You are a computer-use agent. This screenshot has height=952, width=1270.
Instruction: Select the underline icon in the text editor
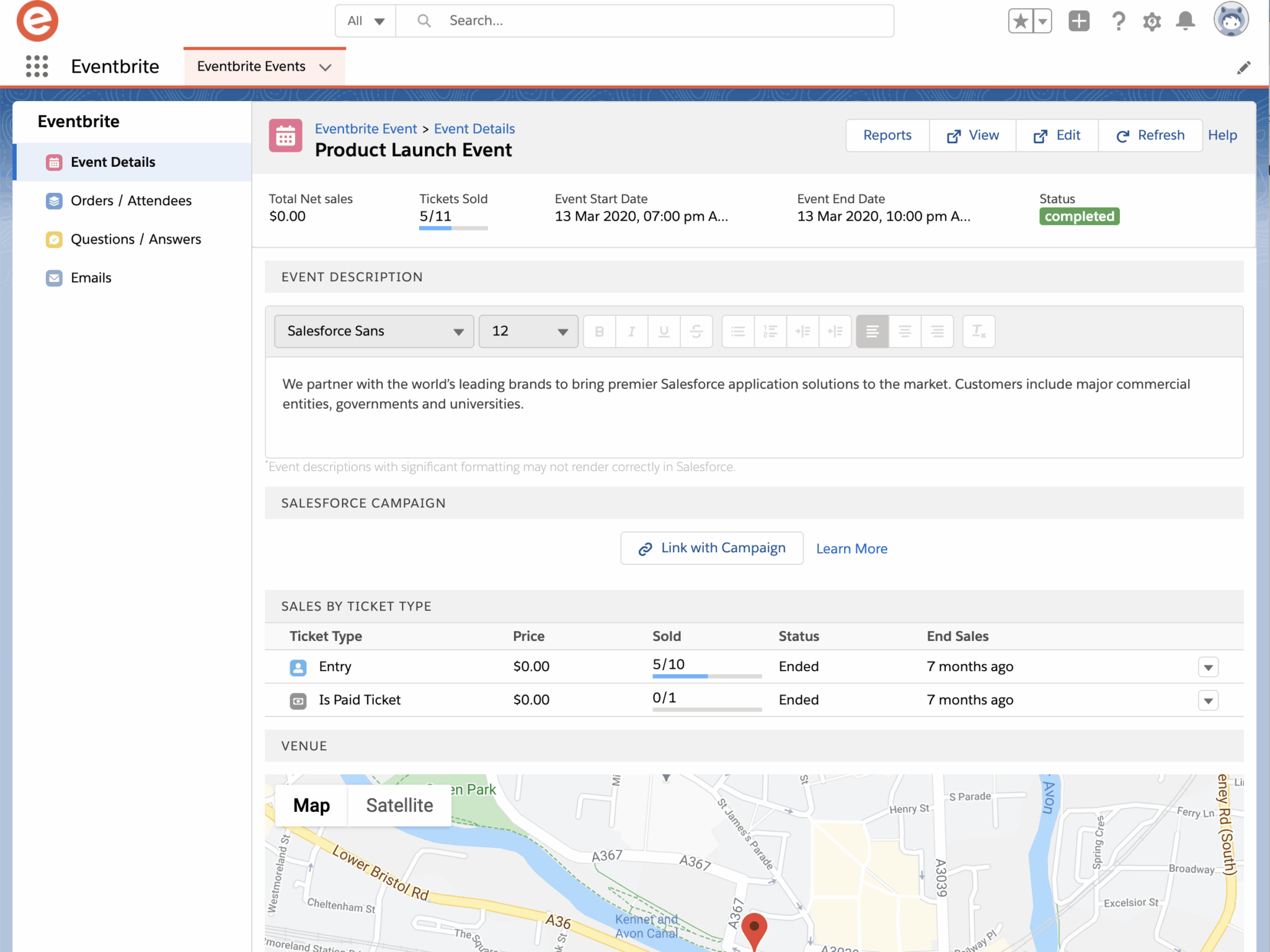pos(664,332)
